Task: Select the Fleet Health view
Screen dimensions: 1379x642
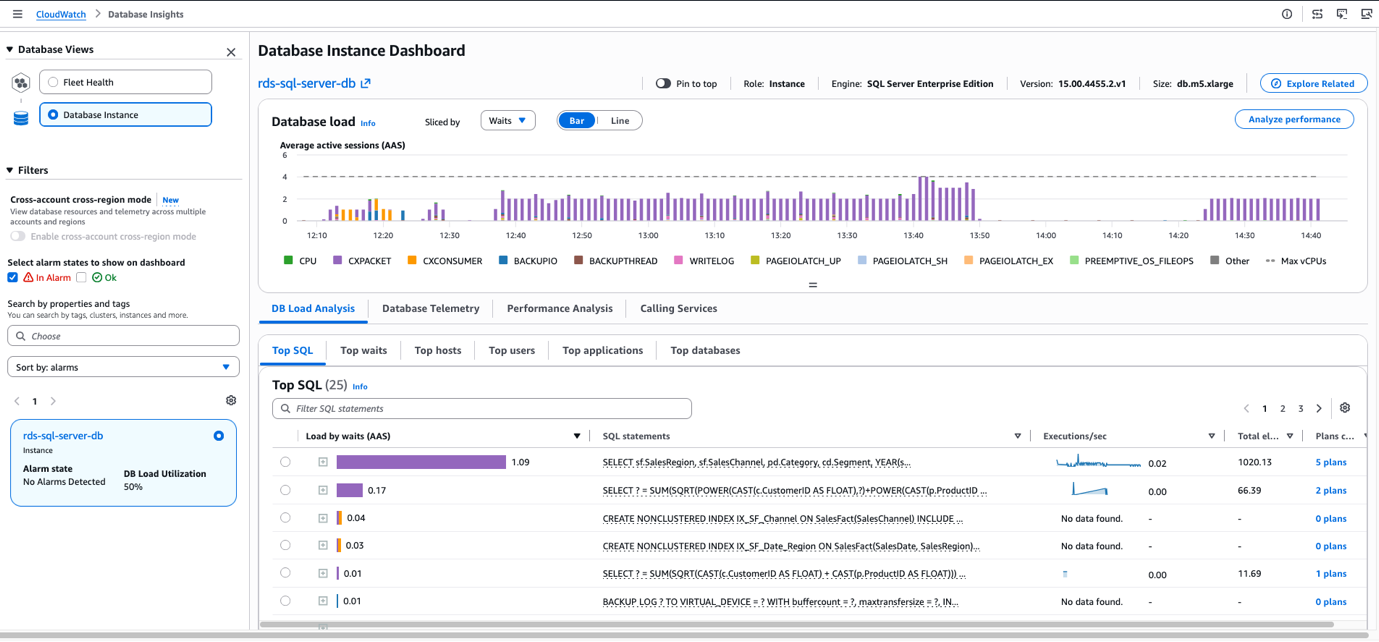Action: (x=126, y=82)
